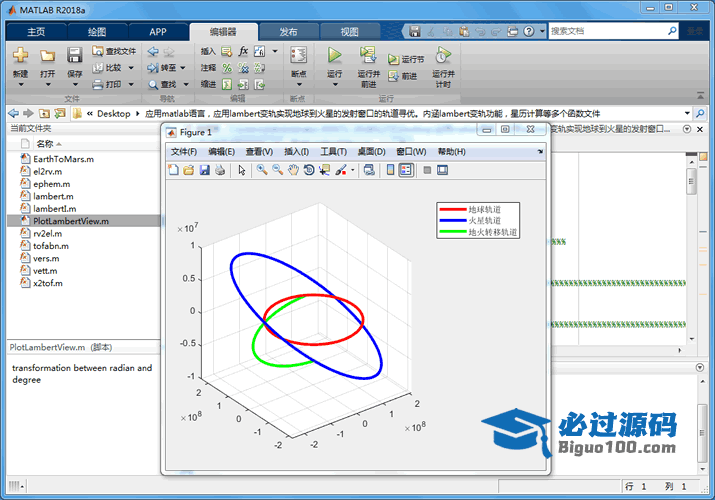Screen dimensions: 715x500
Task: Click the green Run (运行) button
Action: pos(335,57)
